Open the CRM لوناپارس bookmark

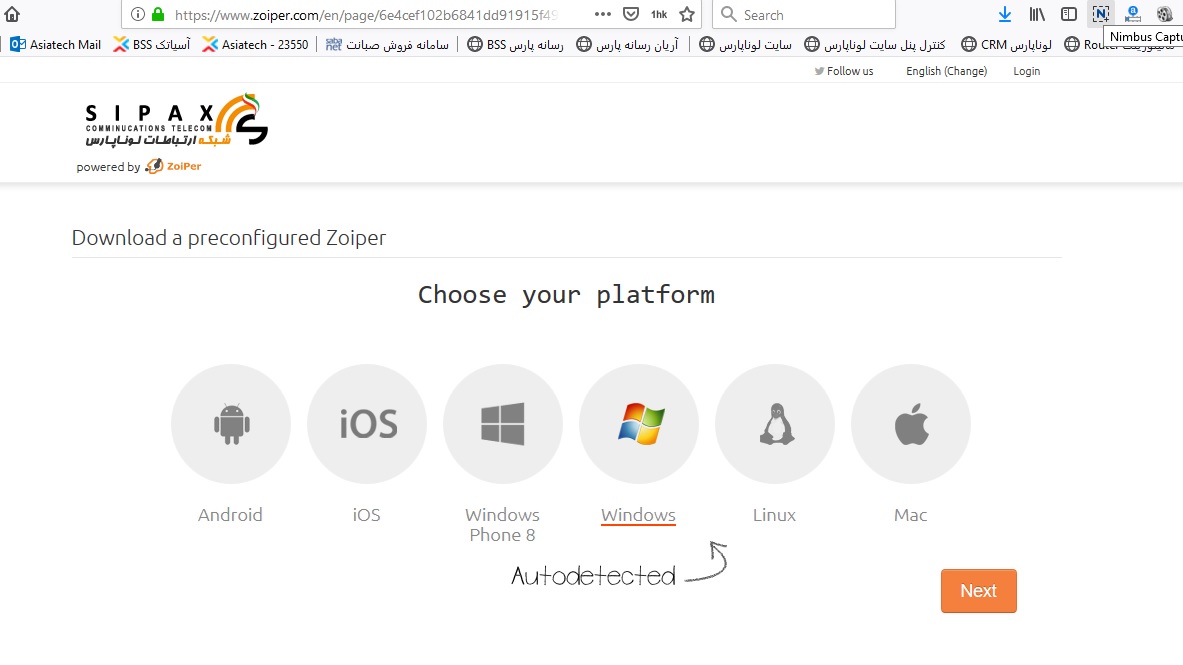coord(1006,45)
